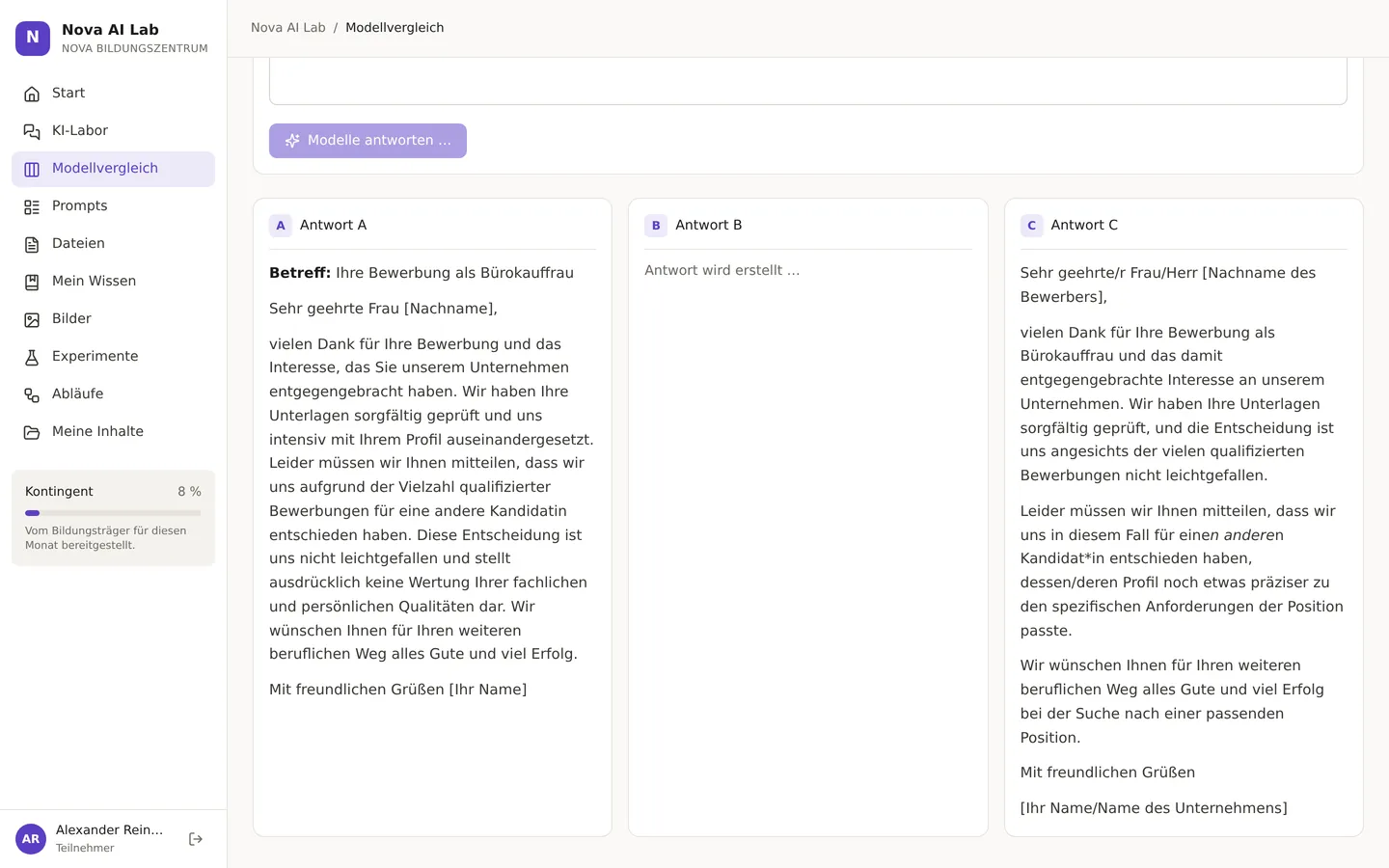
Task: Click the Antwort B card heading
Action: [x=708, y=226]
